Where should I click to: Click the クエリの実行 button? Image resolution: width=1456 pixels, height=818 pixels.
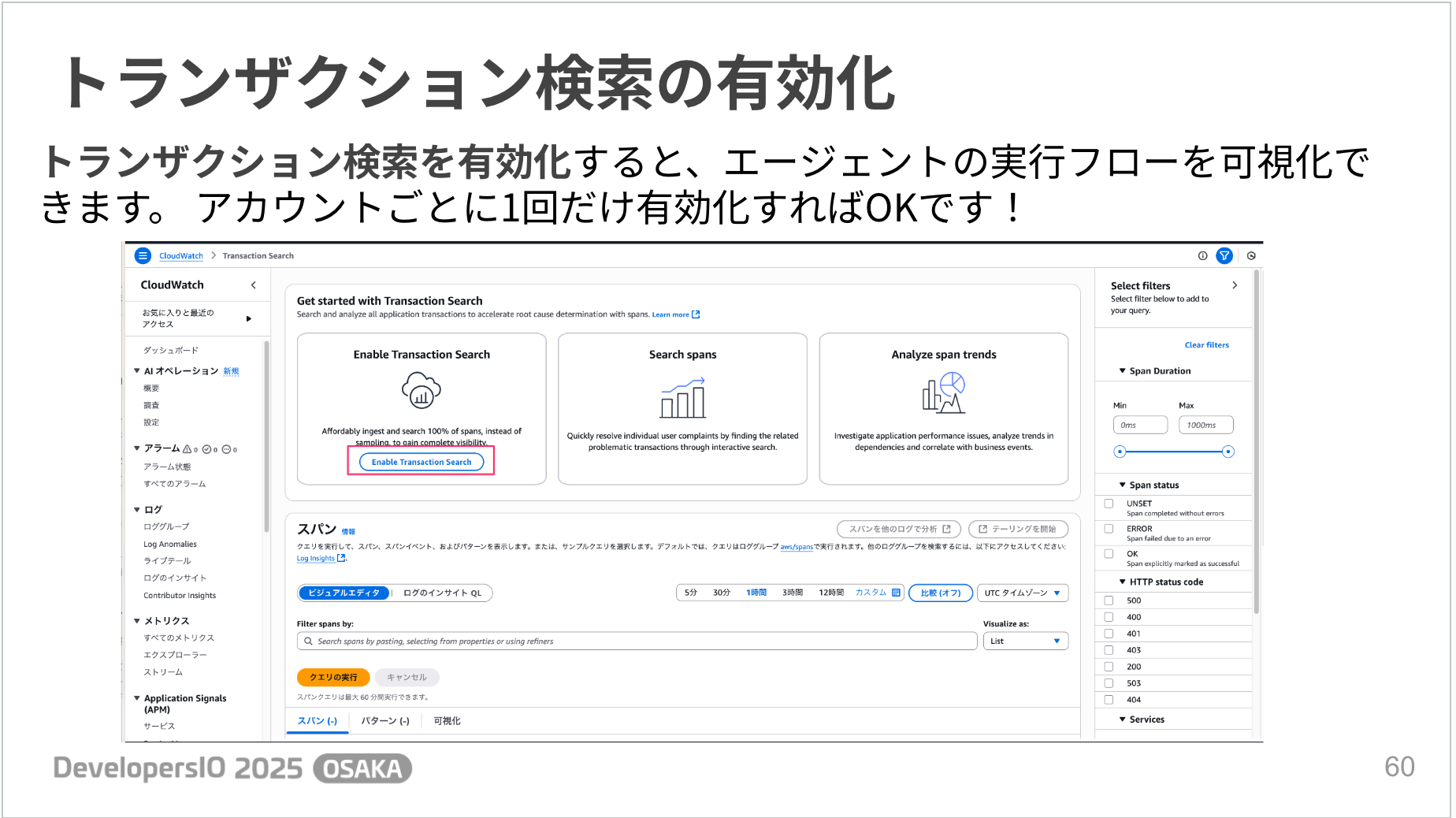333,677
